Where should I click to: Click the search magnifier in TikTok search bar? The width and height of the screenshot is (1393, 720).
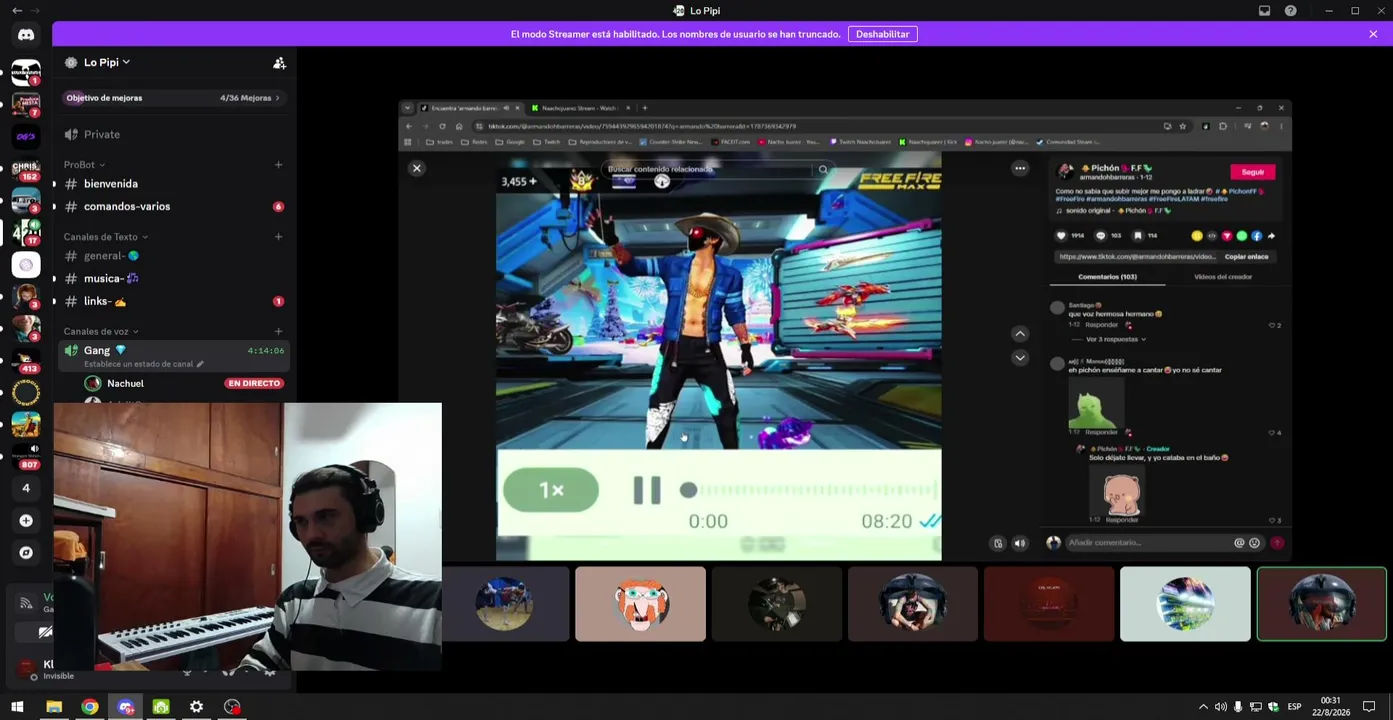pos(823,169)
